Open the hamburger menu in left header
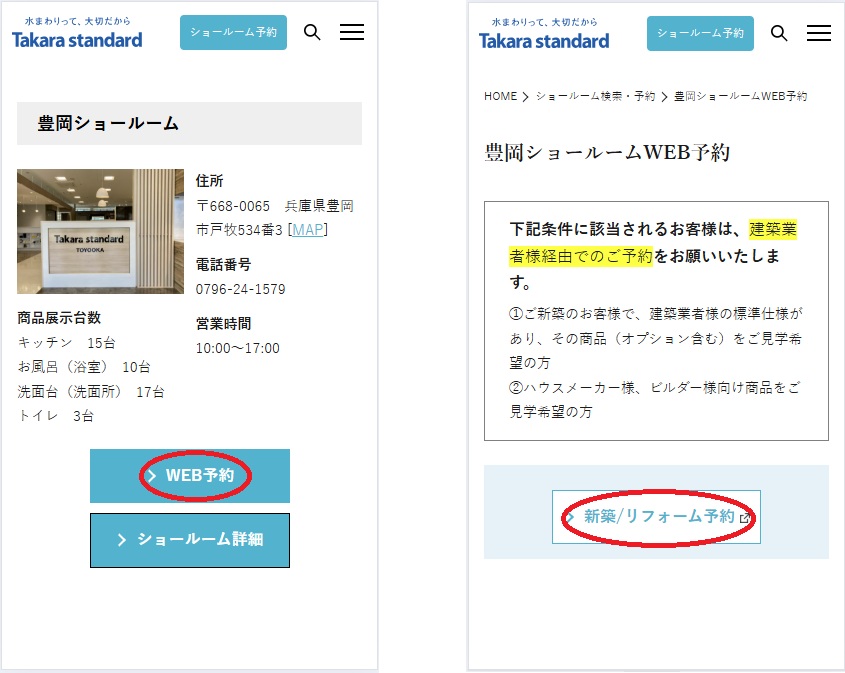The image size is (845, 673). [352, 32]
